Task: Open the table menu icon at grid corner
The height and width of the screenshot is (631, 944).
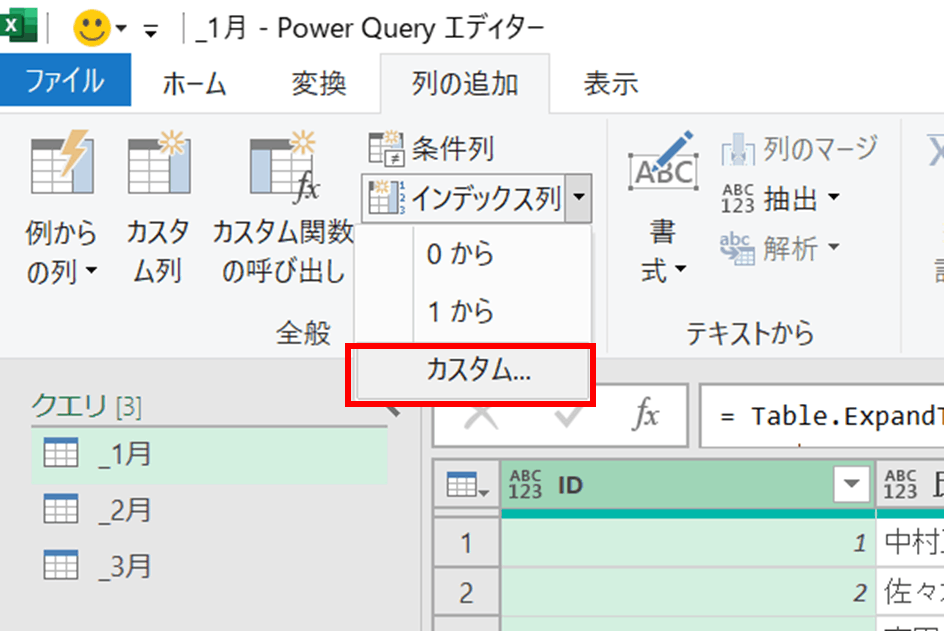Action: coord(467,485)
